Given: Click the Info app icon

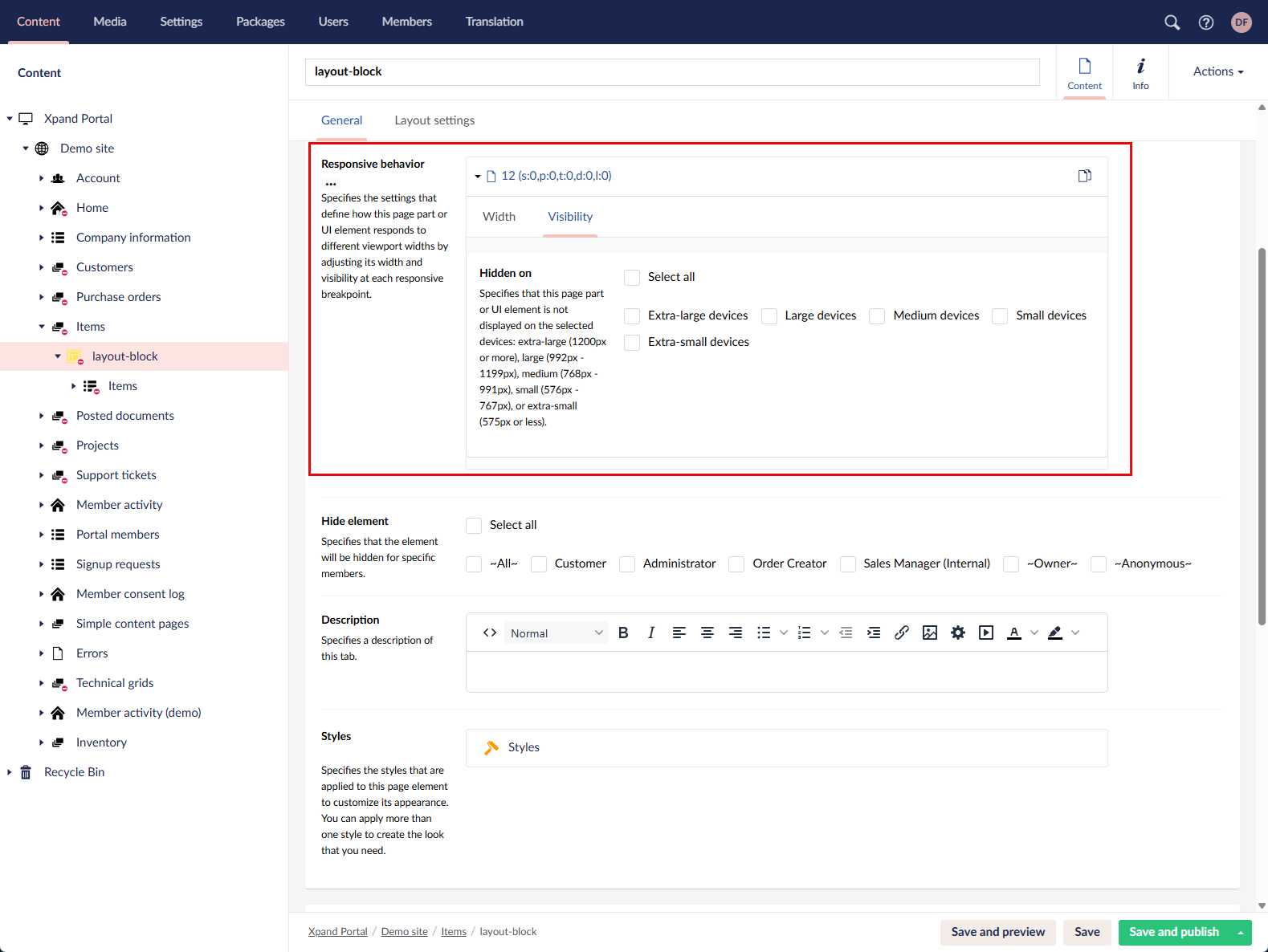Looking at the screenshot, I should click(x=1140, y=72).
